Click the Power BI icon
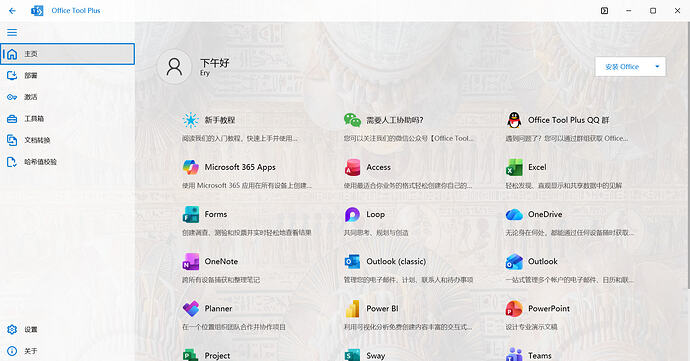 [352, 309]
